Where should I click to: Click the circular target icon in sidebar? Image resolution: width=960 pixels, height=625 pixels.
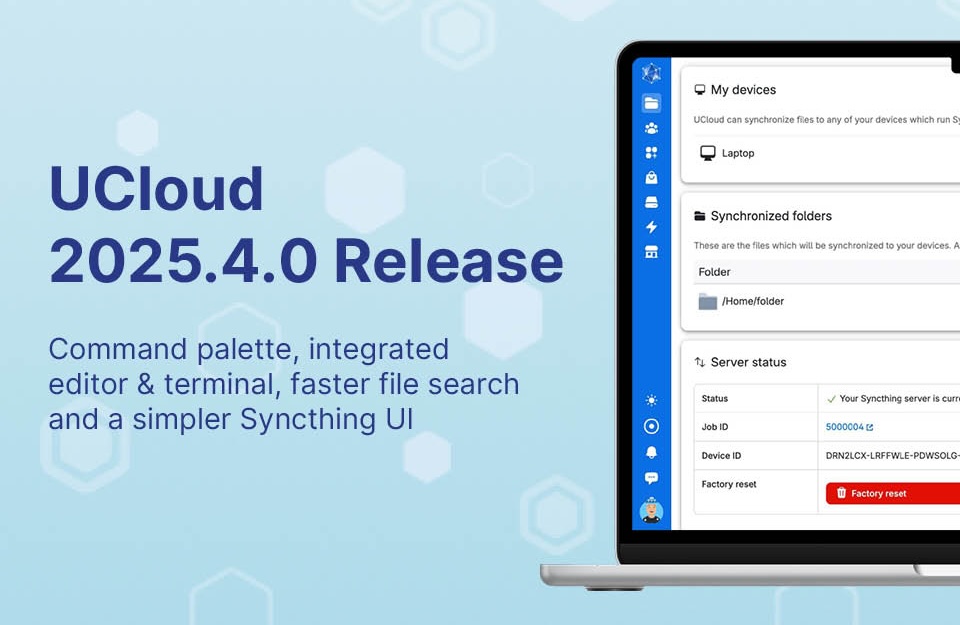(x=651, y=426)
